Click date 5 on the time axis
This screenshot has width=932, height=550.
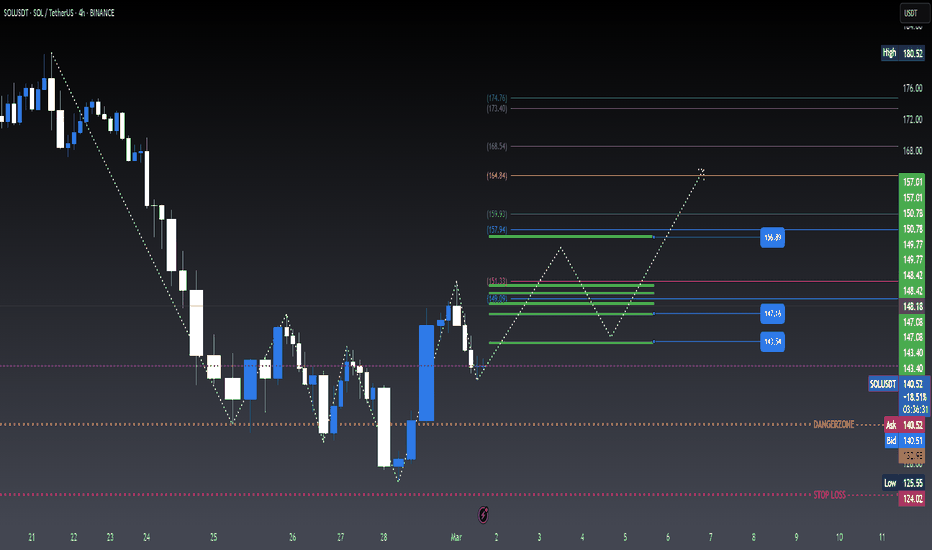(x=625, y=537)
